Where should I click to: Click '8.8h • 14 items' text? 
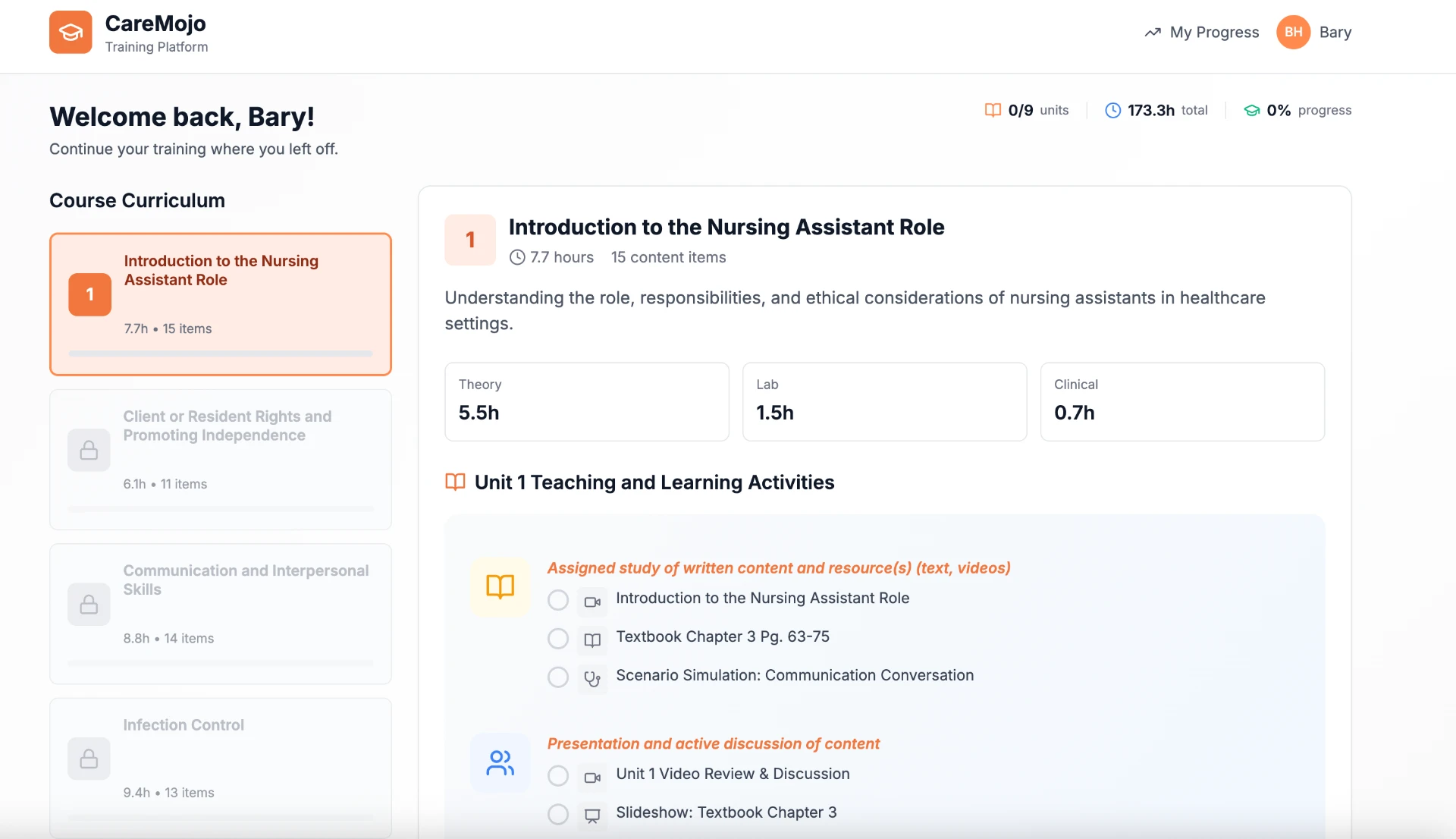[x=168, y=639]
